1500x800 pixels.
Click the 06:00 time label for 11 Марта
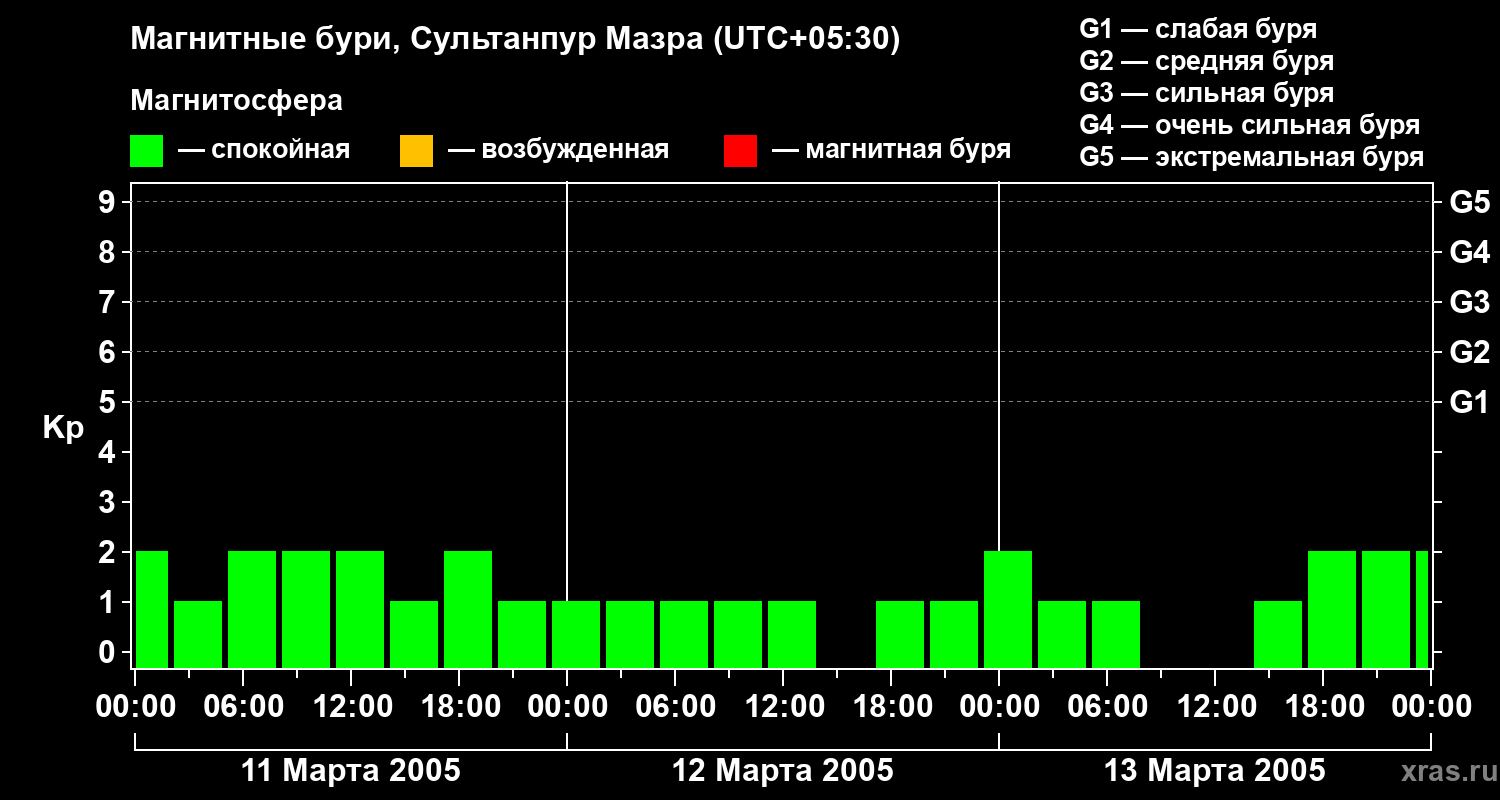(x=243, y=707)
